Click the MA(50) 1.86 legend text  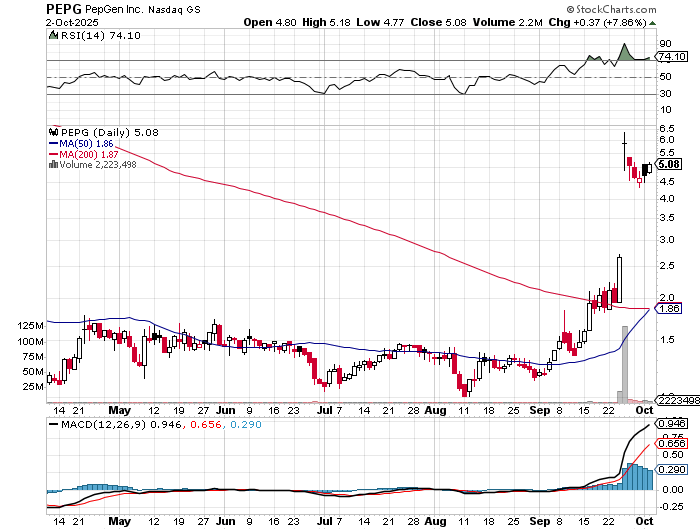86,144
